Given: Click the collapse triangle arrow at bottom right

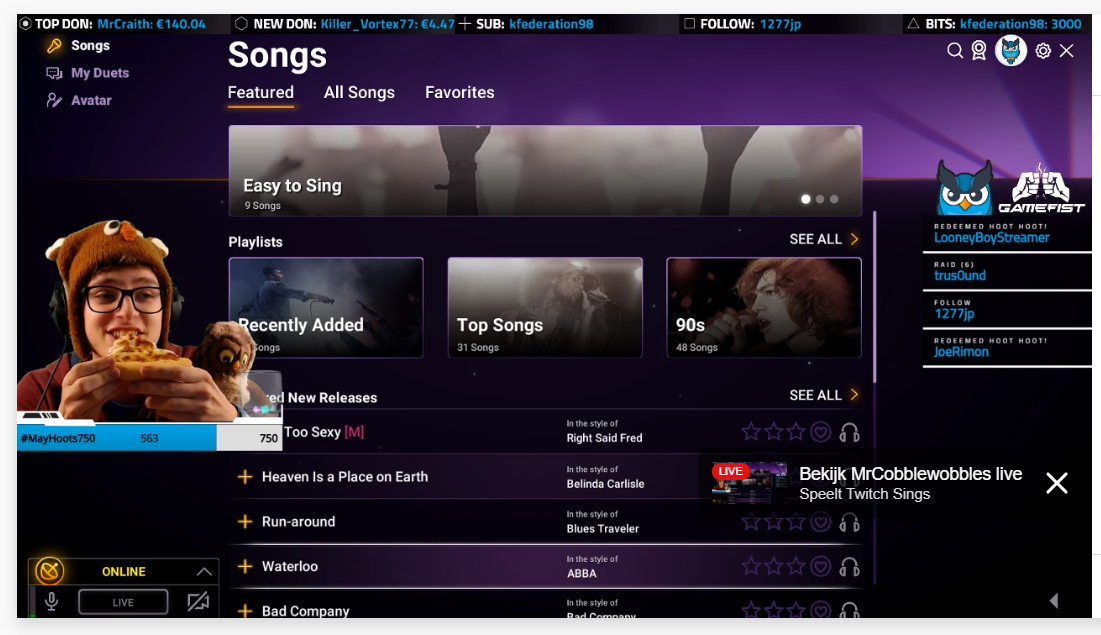Looking at the screenshot, I should coord(1053,601).
